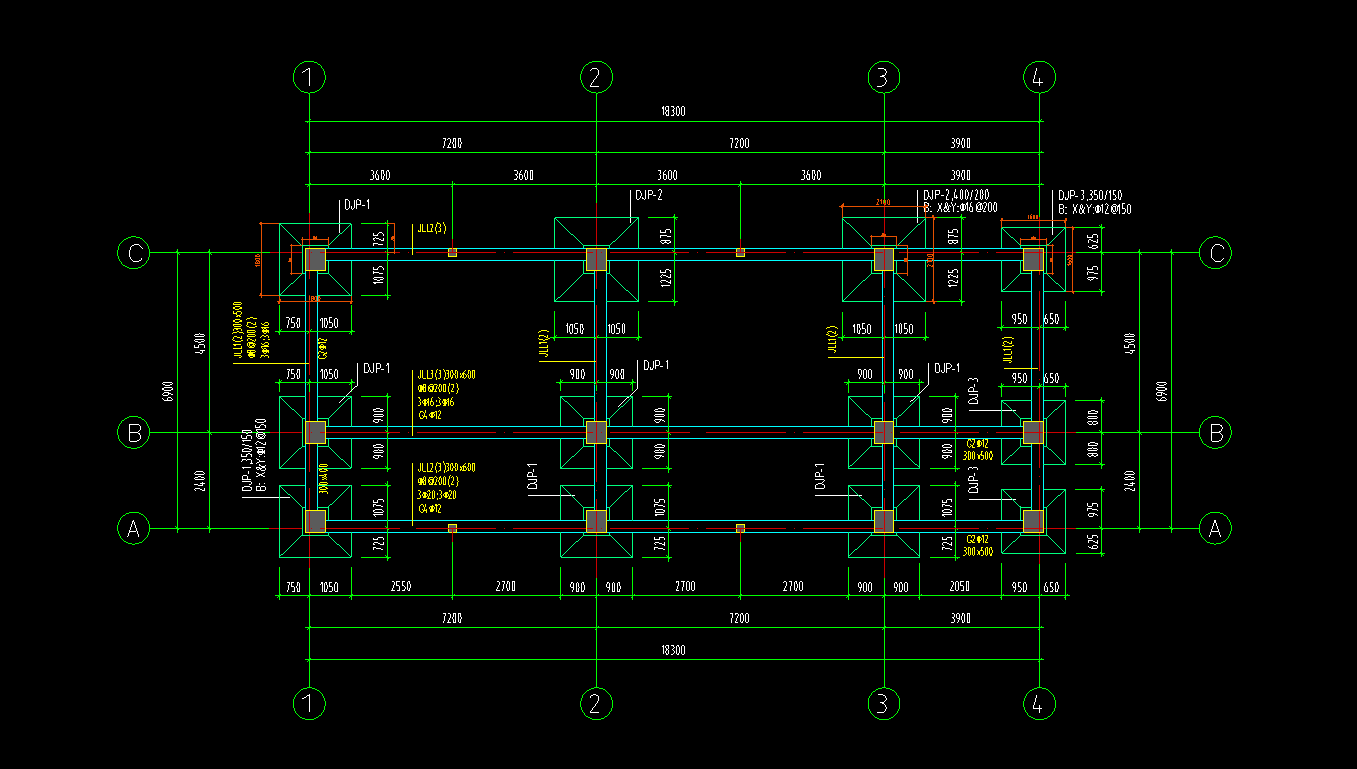Select the rotated yellow 300x400 text on axis 1
The height and width of the screenshot is (769, 1357).
point(323,480)
